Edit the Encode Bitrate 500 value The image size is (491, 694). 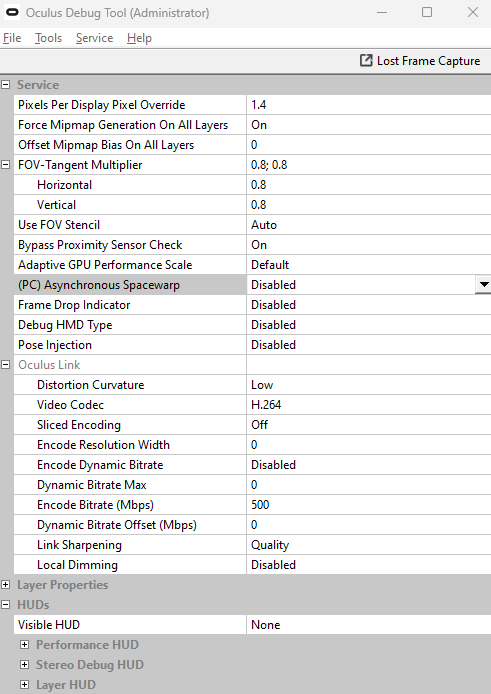coord(369,505)
